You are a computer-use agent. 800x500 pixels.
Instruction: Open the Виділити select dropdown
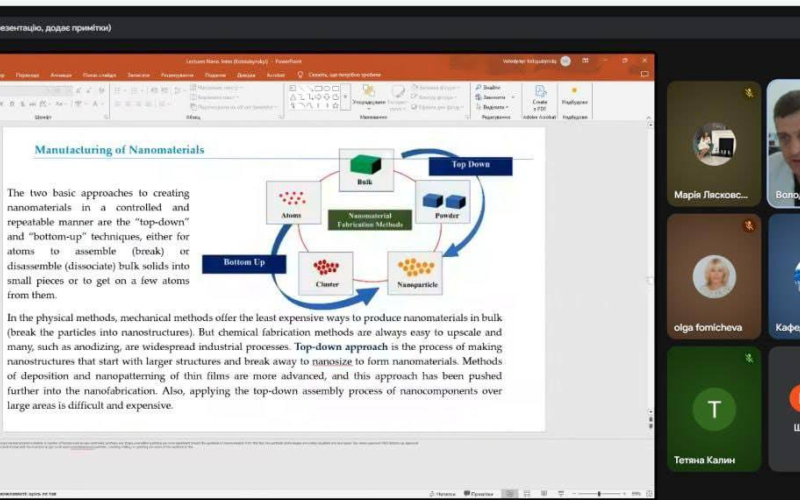492,107
